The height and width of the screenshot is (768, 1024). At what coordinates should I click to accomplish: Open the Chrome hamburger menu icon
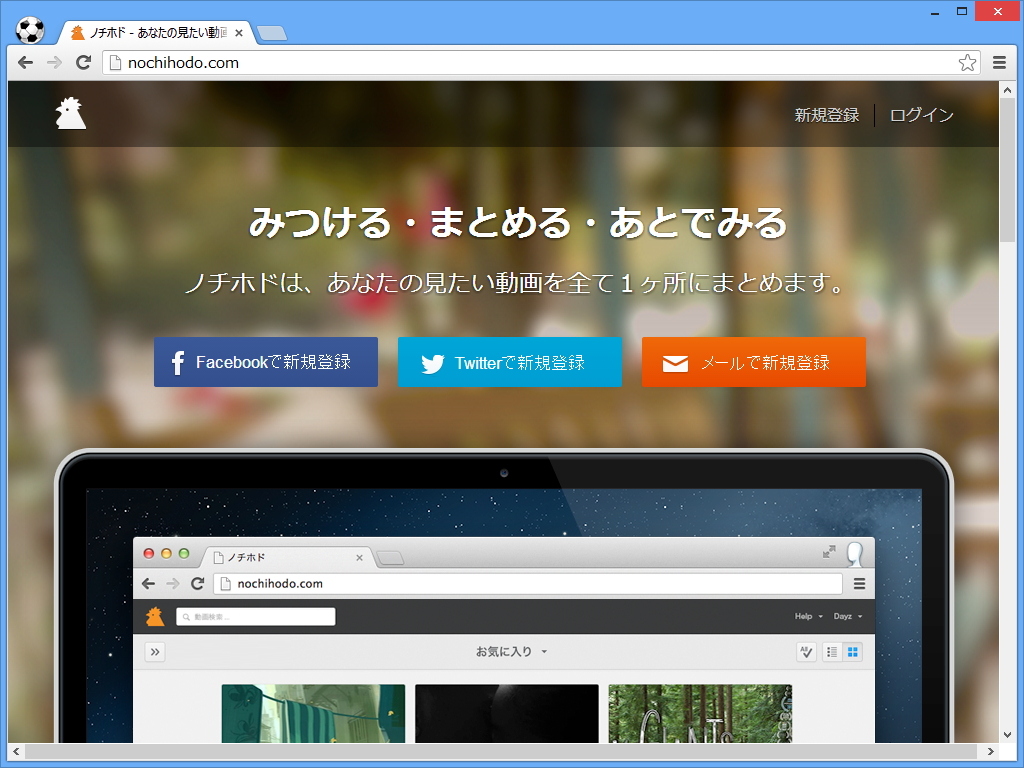tap(1000, 62)
